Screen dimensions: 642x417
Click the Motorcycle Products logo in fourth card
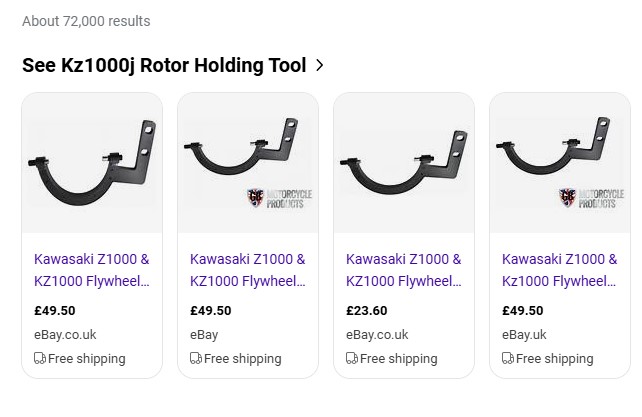591,197
